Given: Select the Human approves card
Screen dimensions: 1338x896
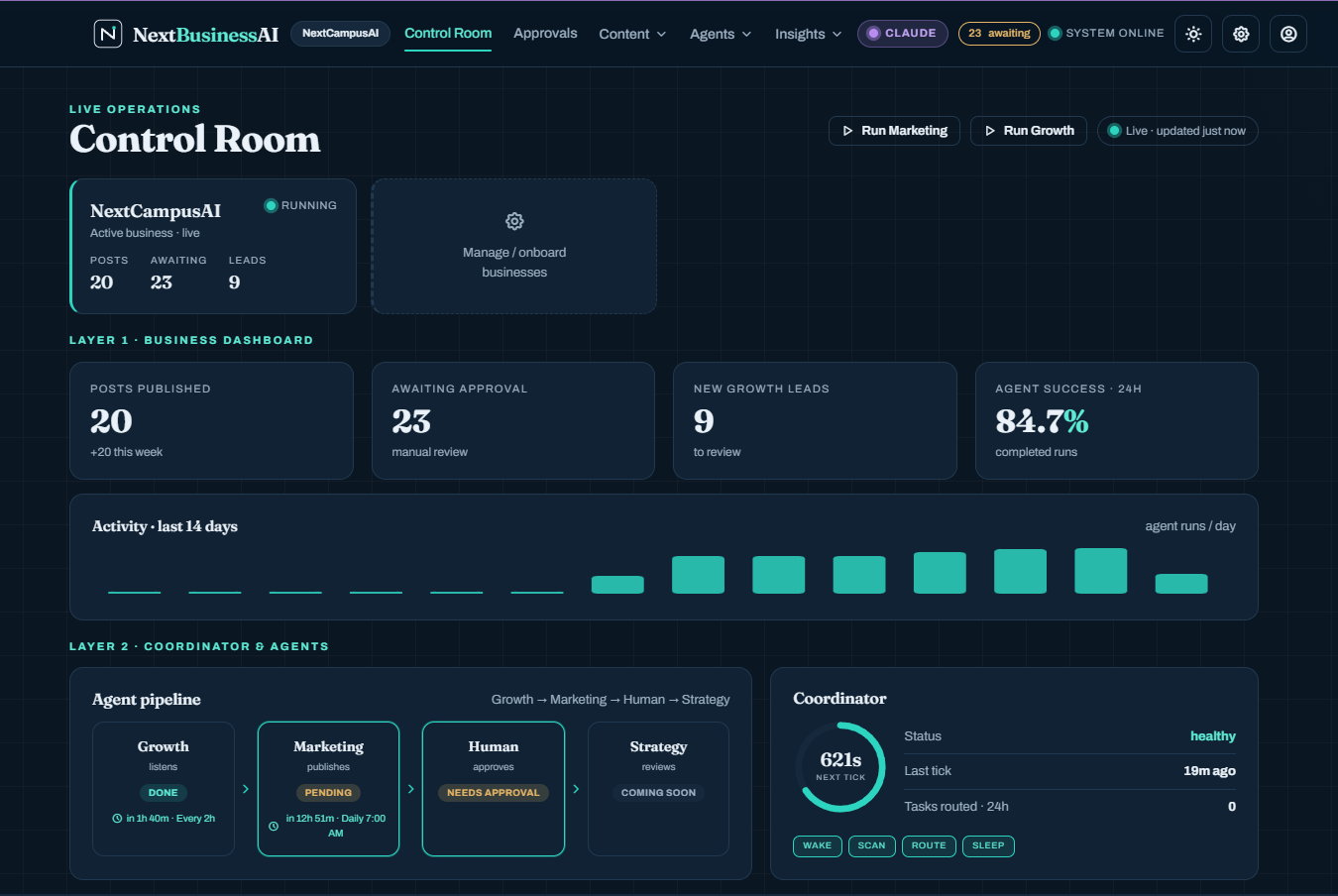Looking at the screenshot, I should point(494,789).
